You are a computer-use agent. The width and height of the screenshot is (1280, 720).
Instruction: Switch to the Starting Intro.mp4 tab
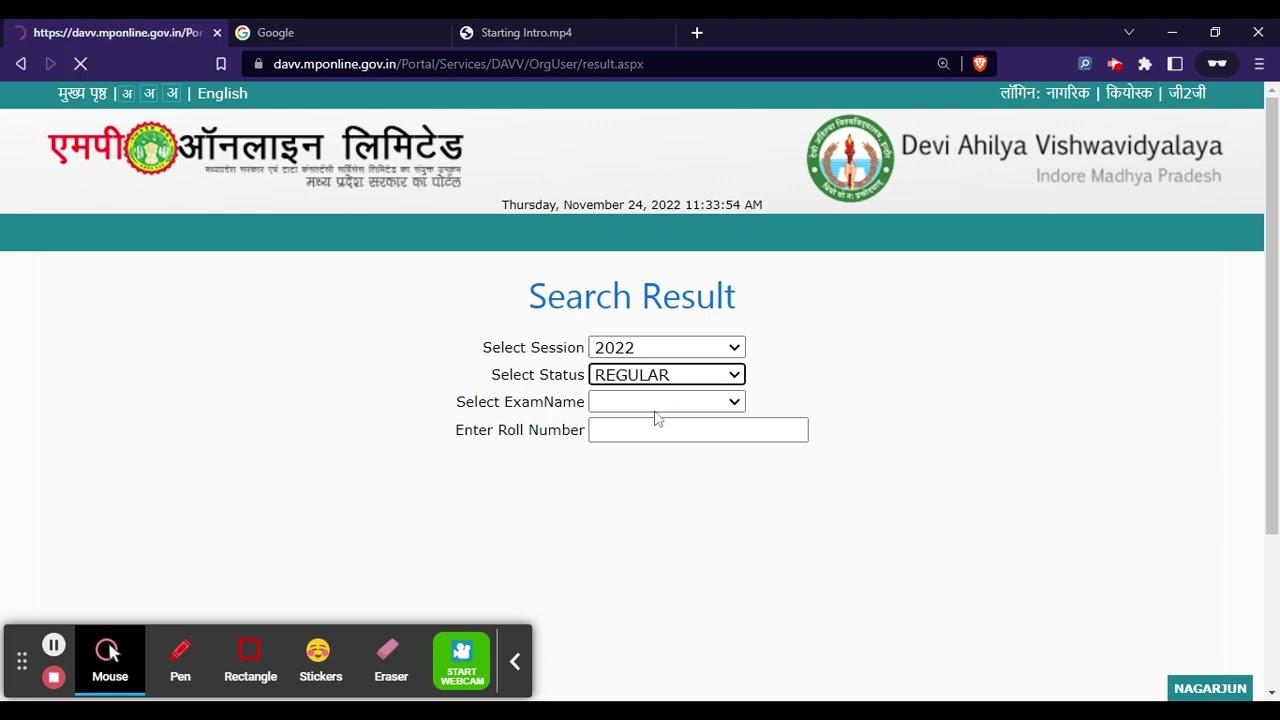tap(565, 32)
